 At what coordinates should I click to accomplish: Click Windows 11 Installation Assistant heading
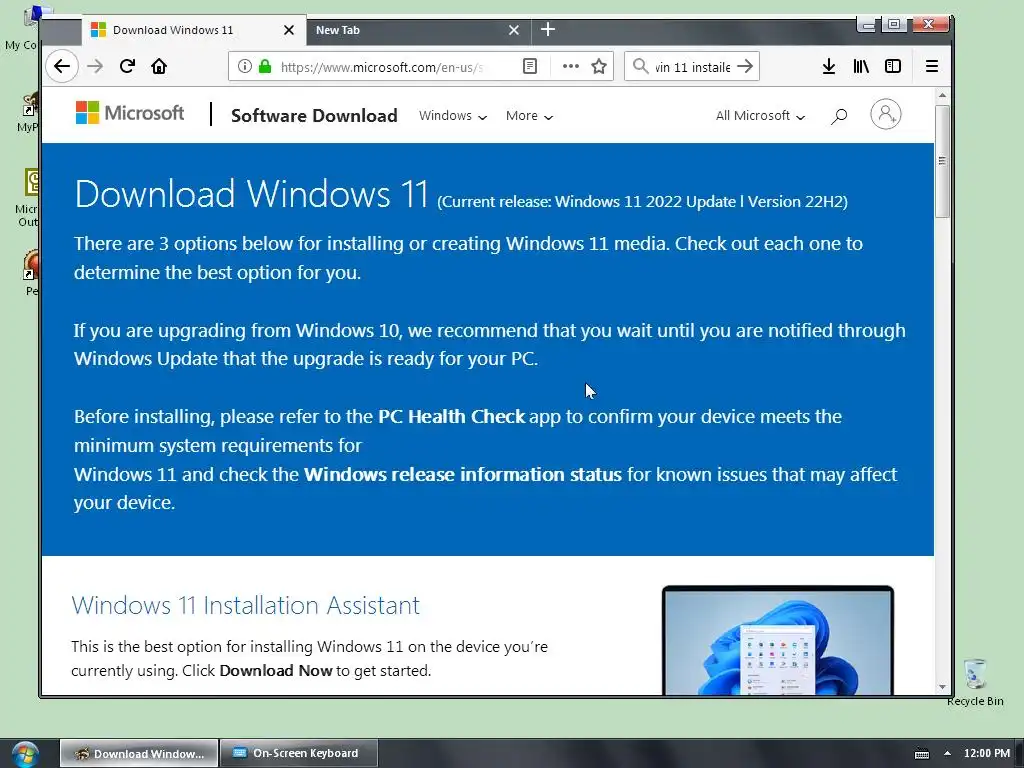[x=246, y=605]
